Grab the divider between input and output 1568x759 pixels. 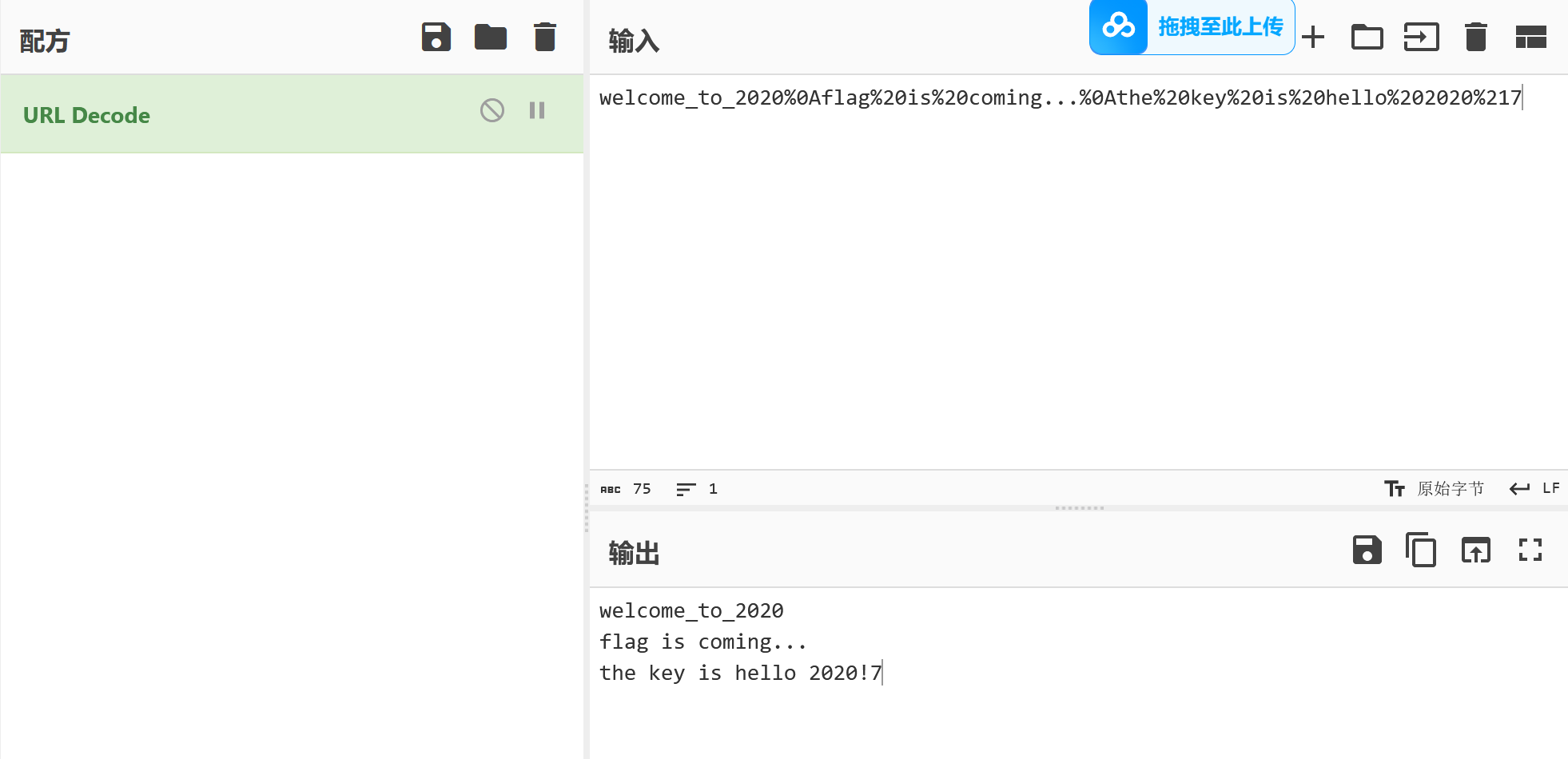[x=1079, y=508]
